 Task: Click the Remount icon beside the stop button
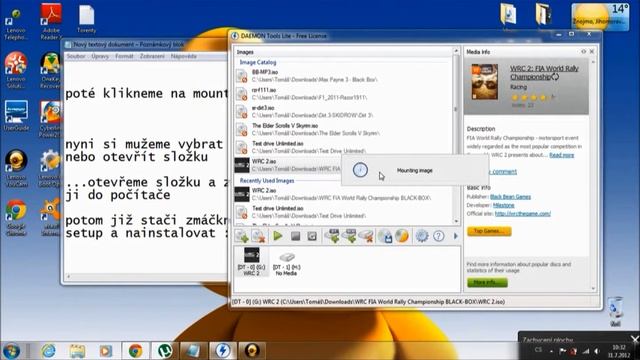click(312, 236)
